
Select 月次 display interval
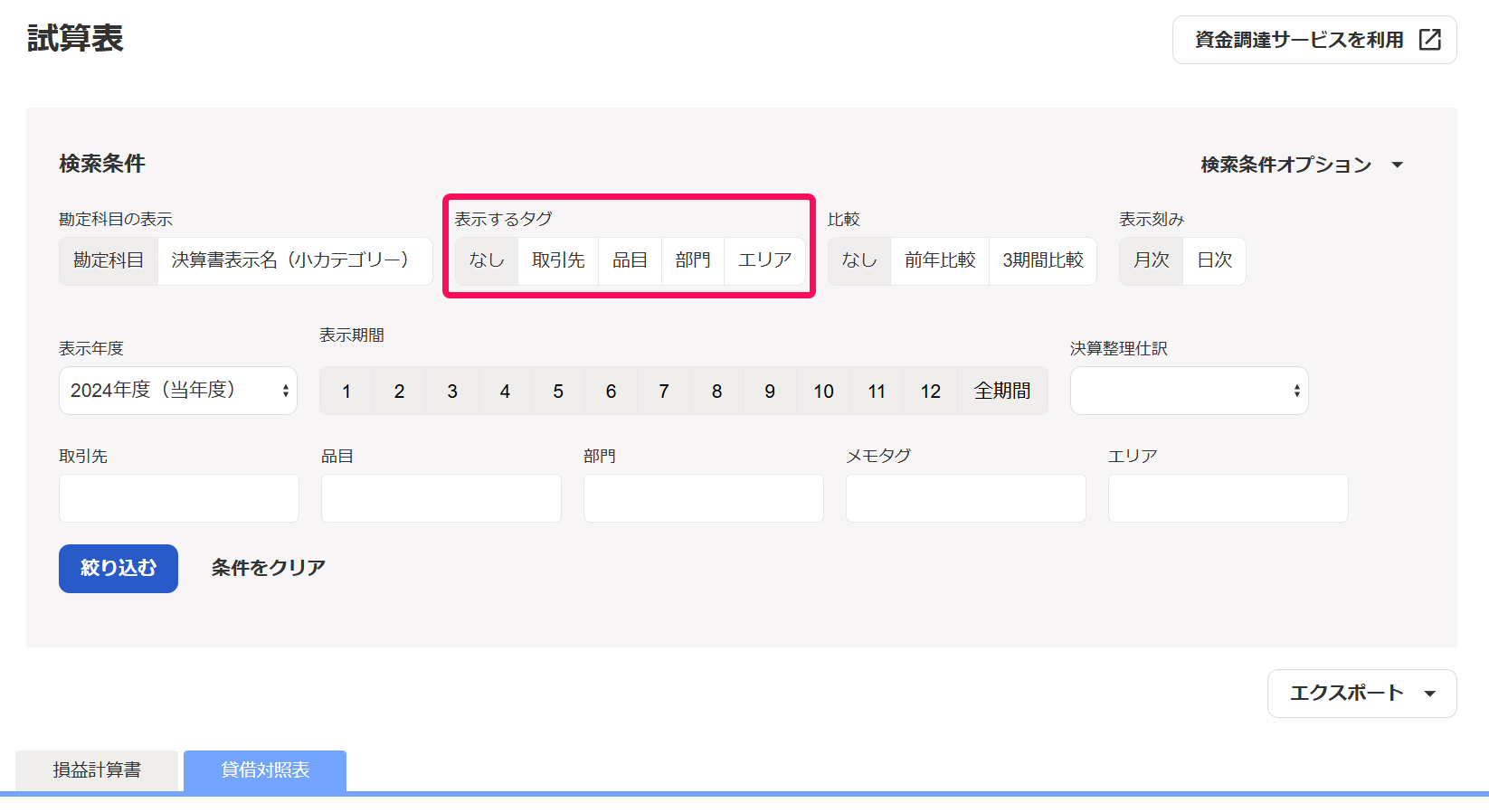click(x=1152, y=260)
